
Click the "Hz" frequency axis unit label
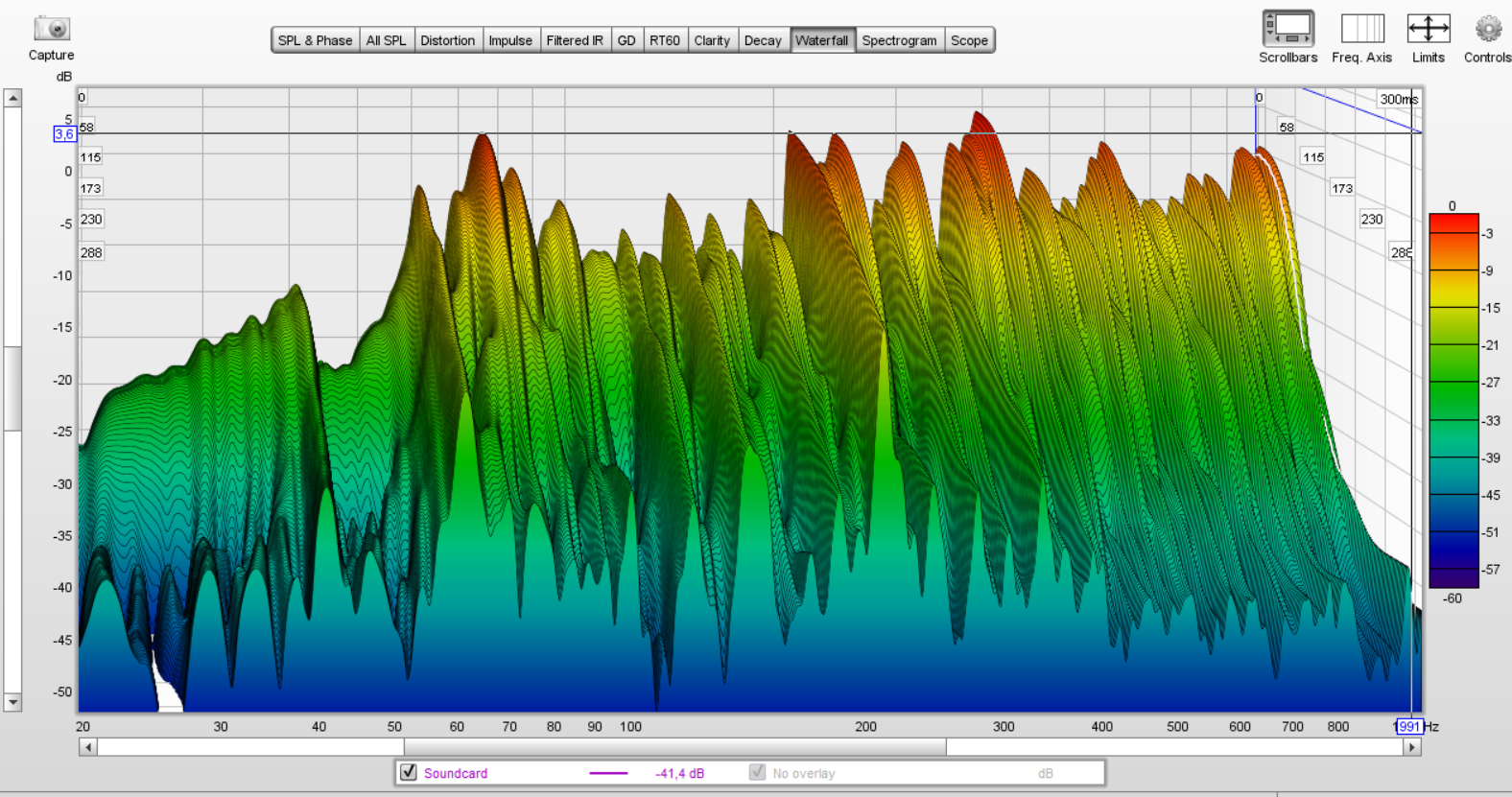[x=1430, y=726]
